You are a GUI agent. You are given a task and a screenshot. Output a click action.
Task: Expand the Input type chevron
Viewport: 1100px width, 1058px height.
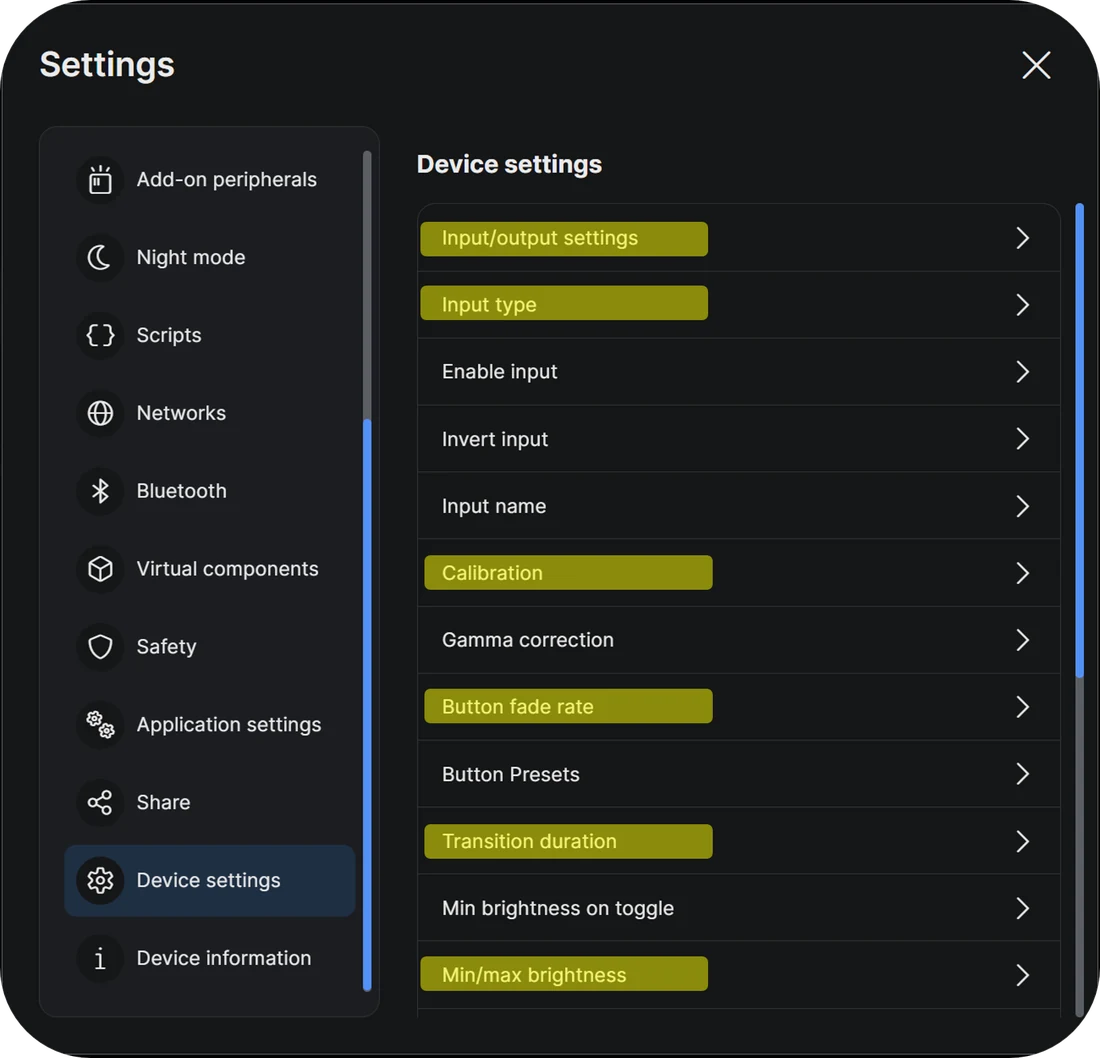(1023, 305)
